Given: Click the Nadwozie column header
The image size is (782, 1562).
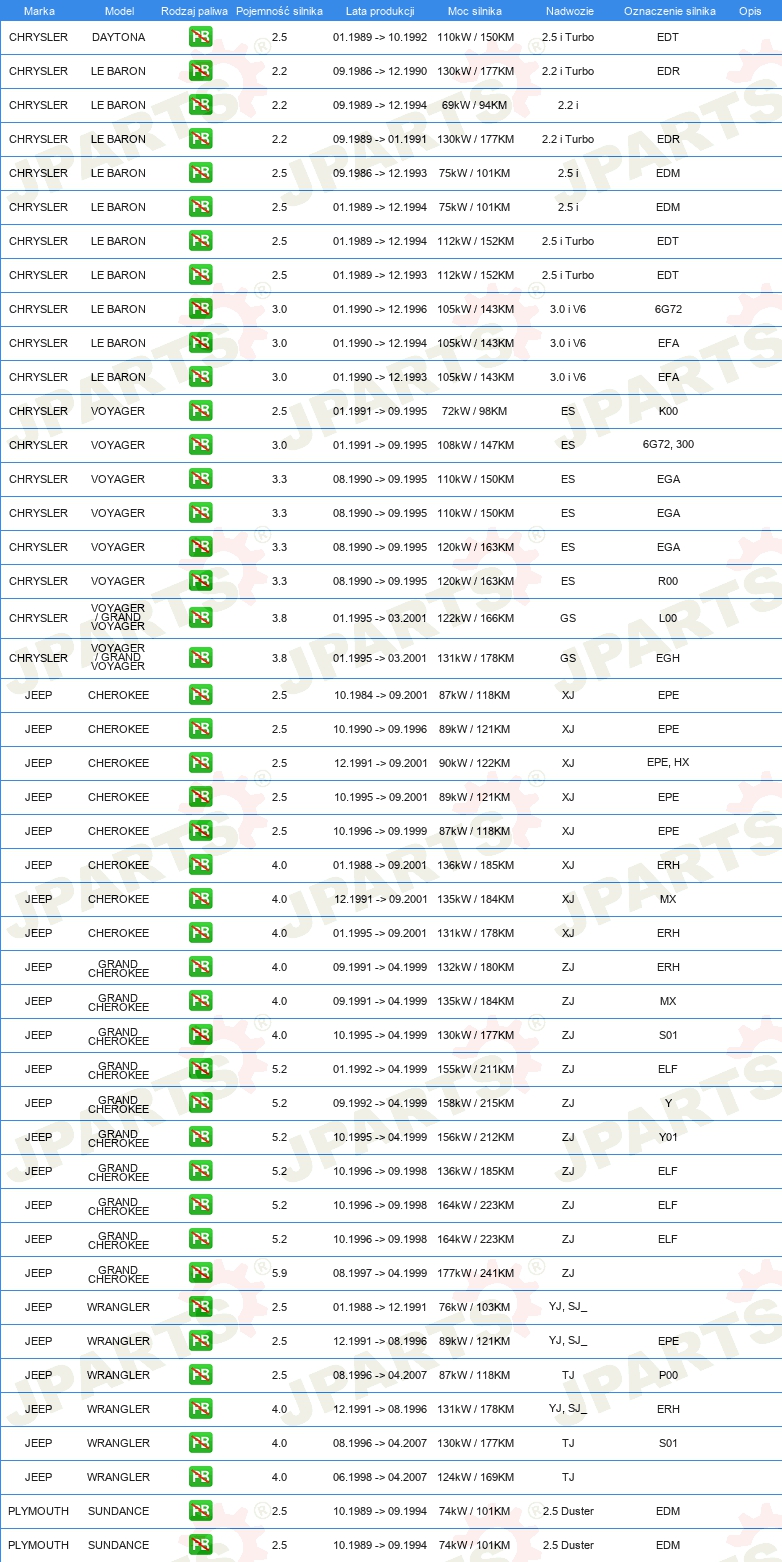Looking at the screenshot, I should [568, 11].
